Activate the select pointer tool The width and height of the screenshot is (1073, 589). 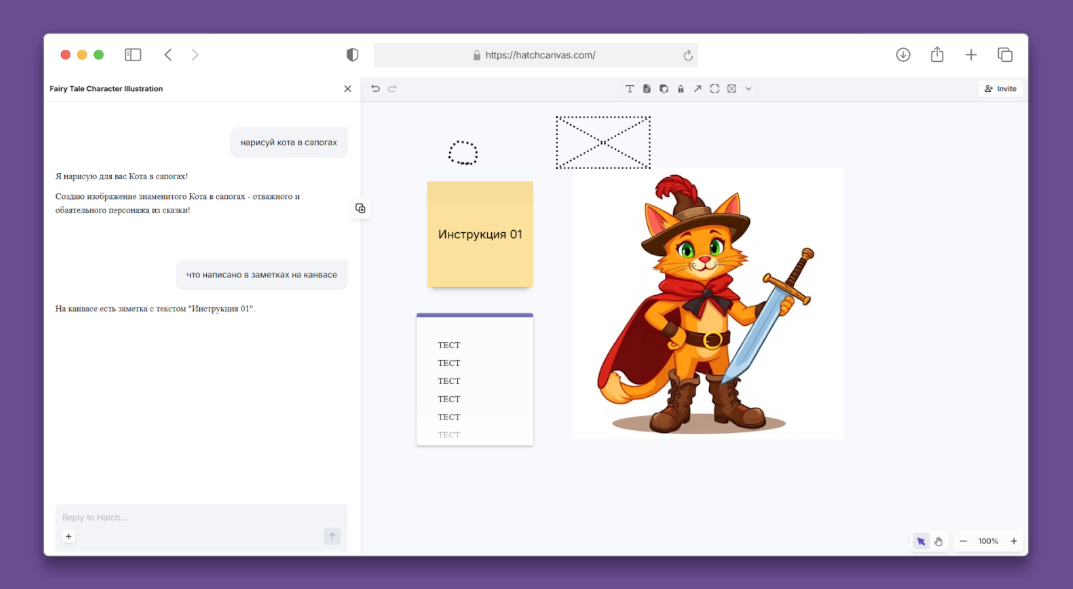pyautogui.click(x=921, y=541)
